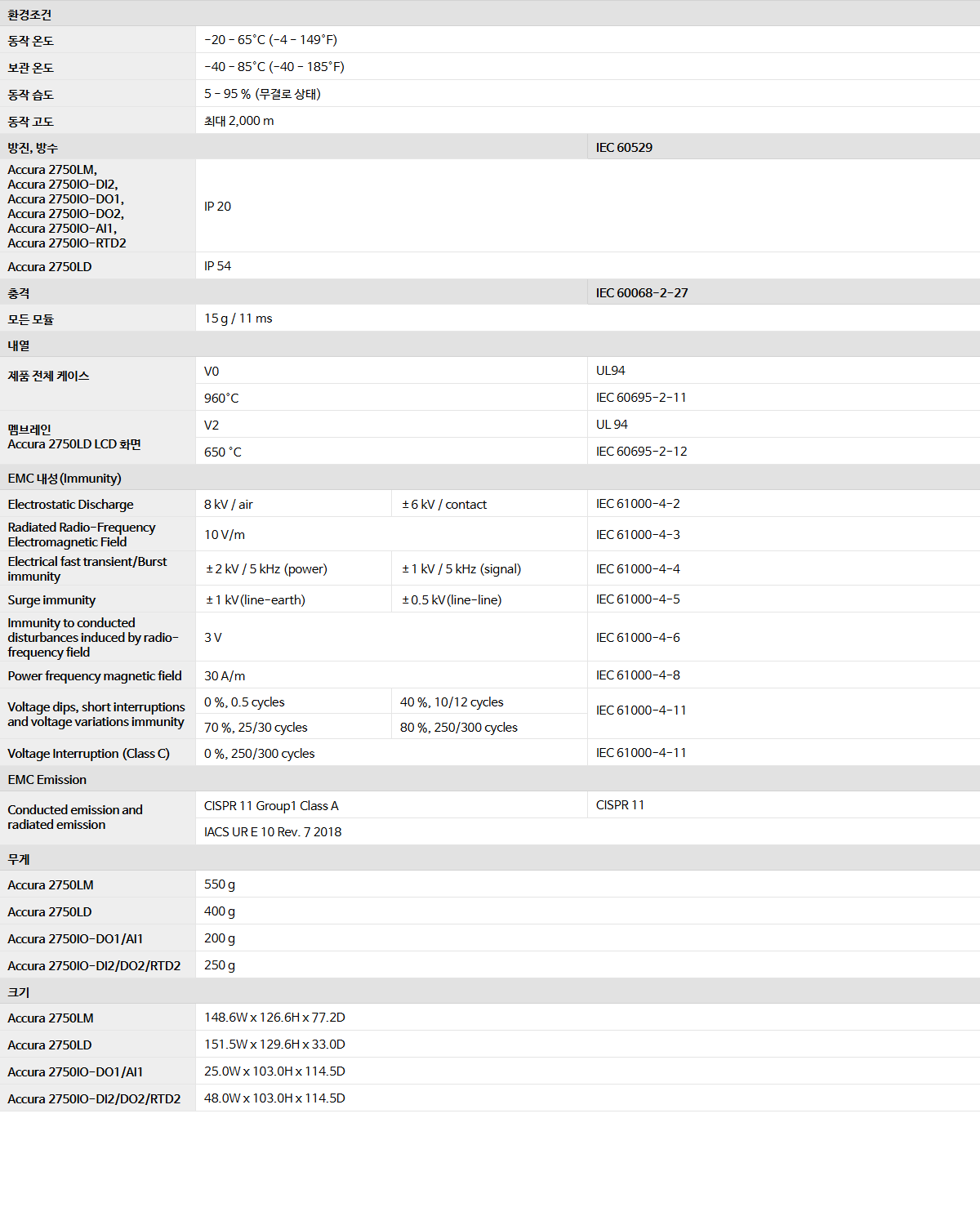Select the 'IEC 60529' standard text

coord(624,148)
